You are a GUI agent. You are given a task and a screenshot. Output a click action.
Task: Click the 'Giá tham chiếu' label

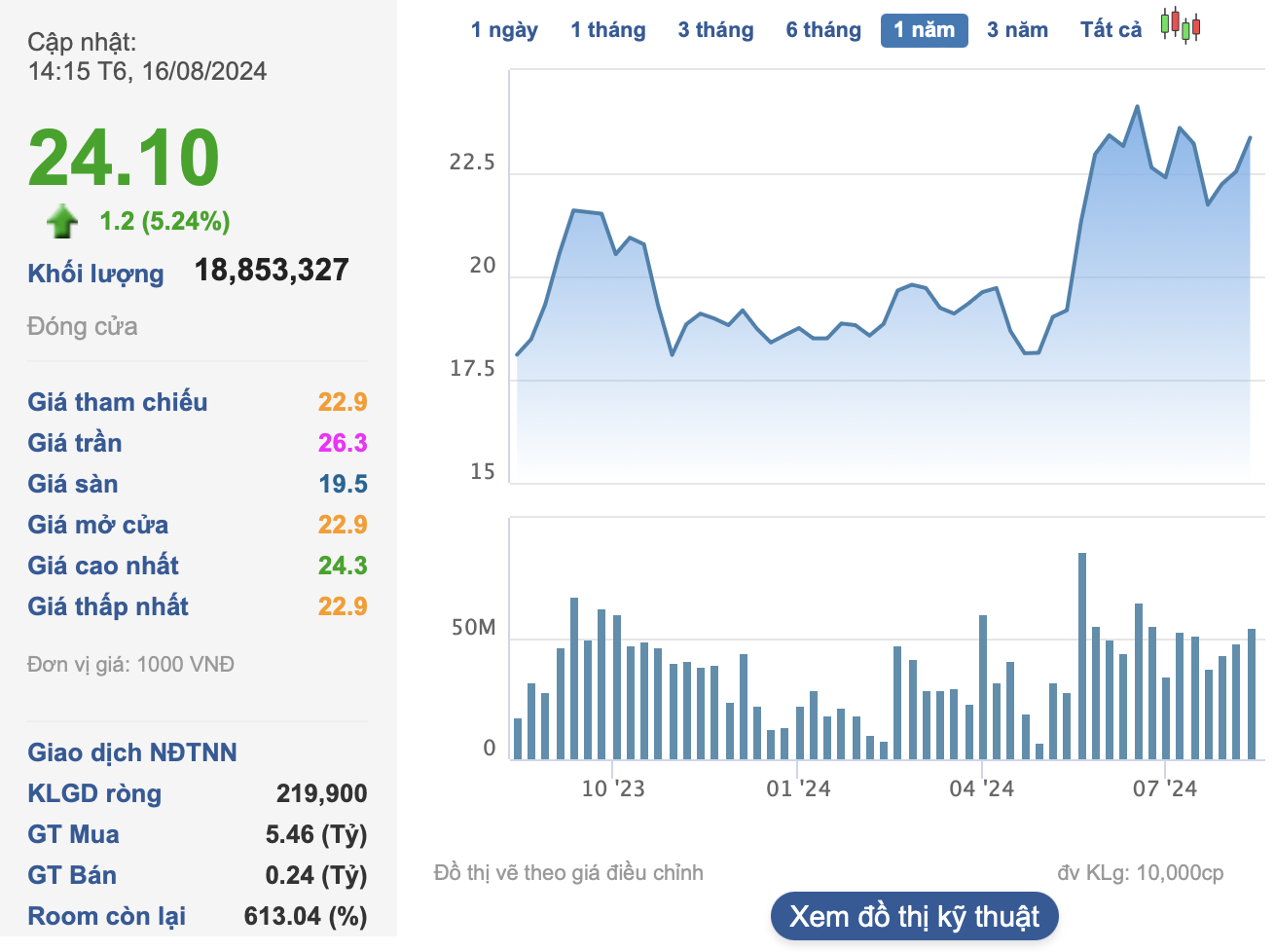pyautogui.click(x=118, y=402)
